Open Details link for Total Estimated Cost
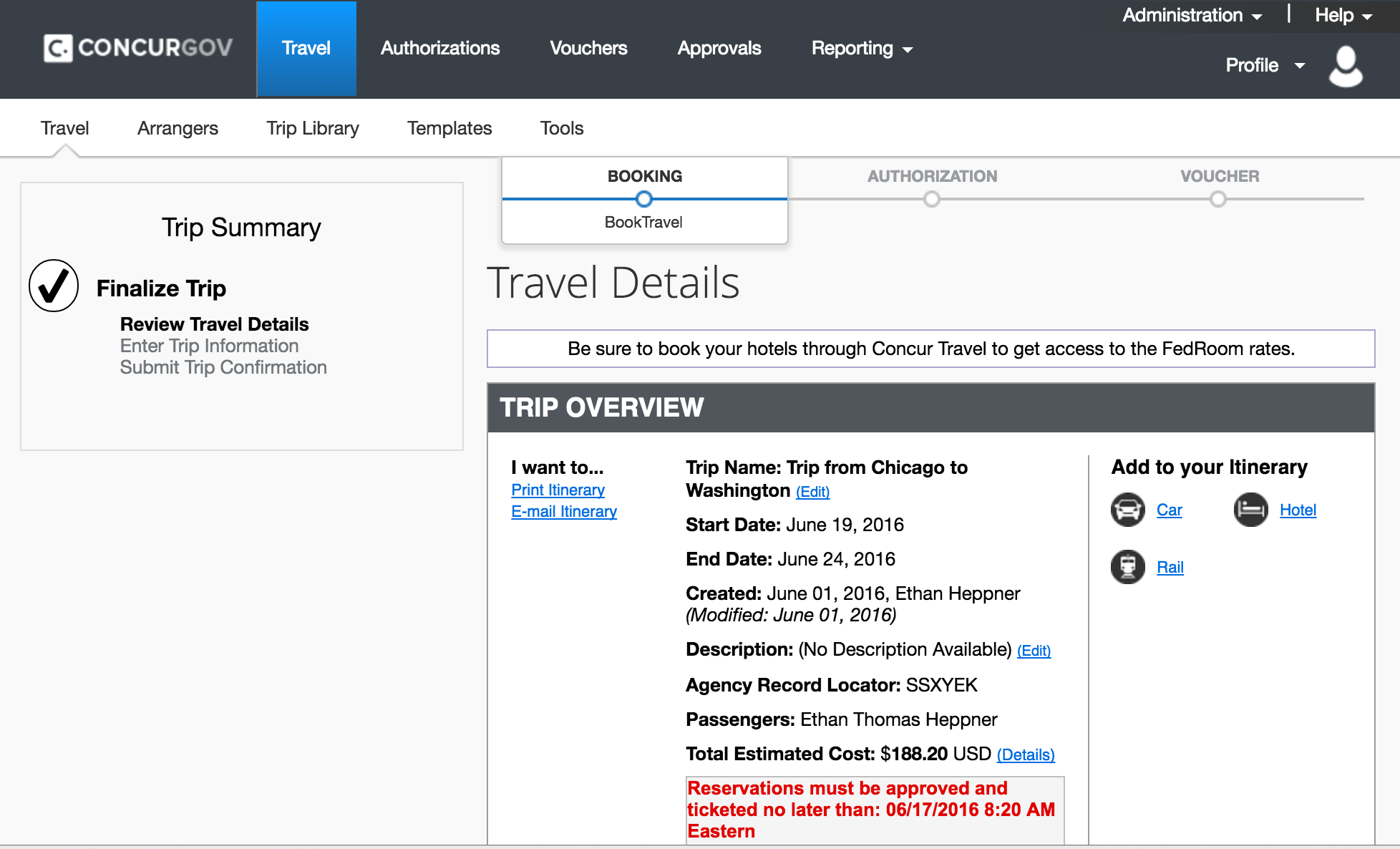 (x=1025, y=755)
